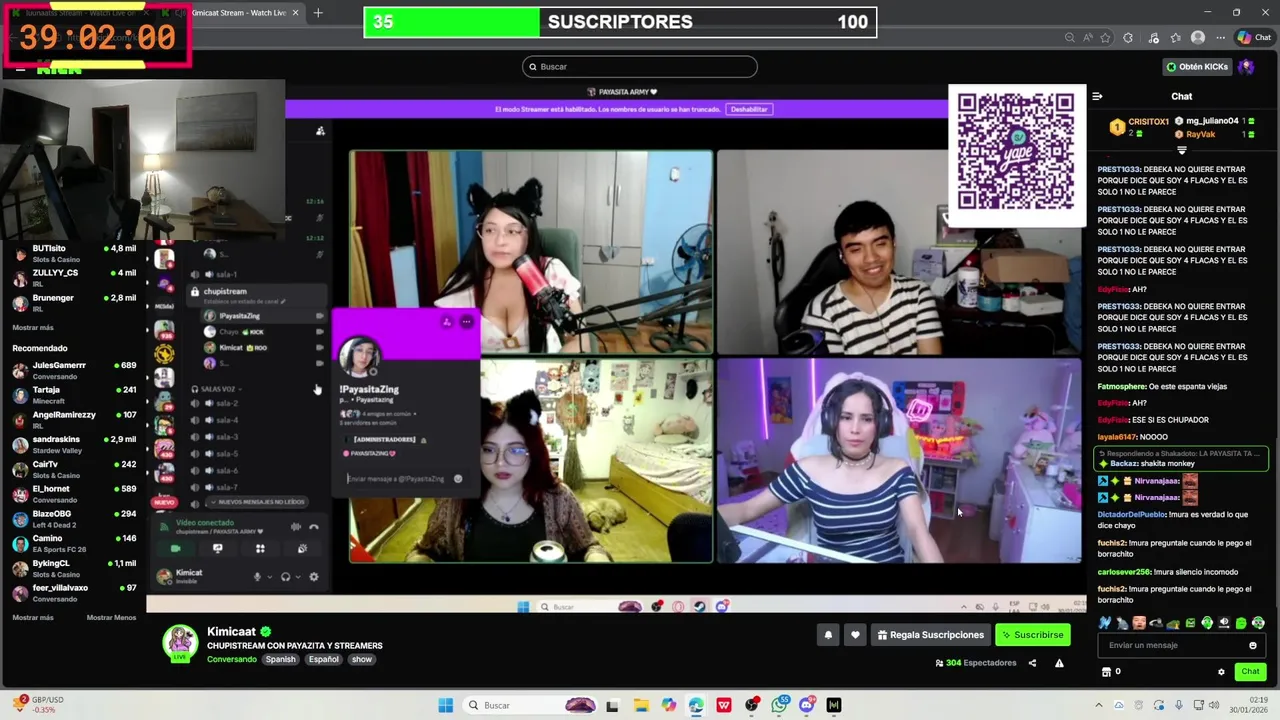1280x720 pixels.
Task: Open browser extensions icon
Action: point(1128,38)
